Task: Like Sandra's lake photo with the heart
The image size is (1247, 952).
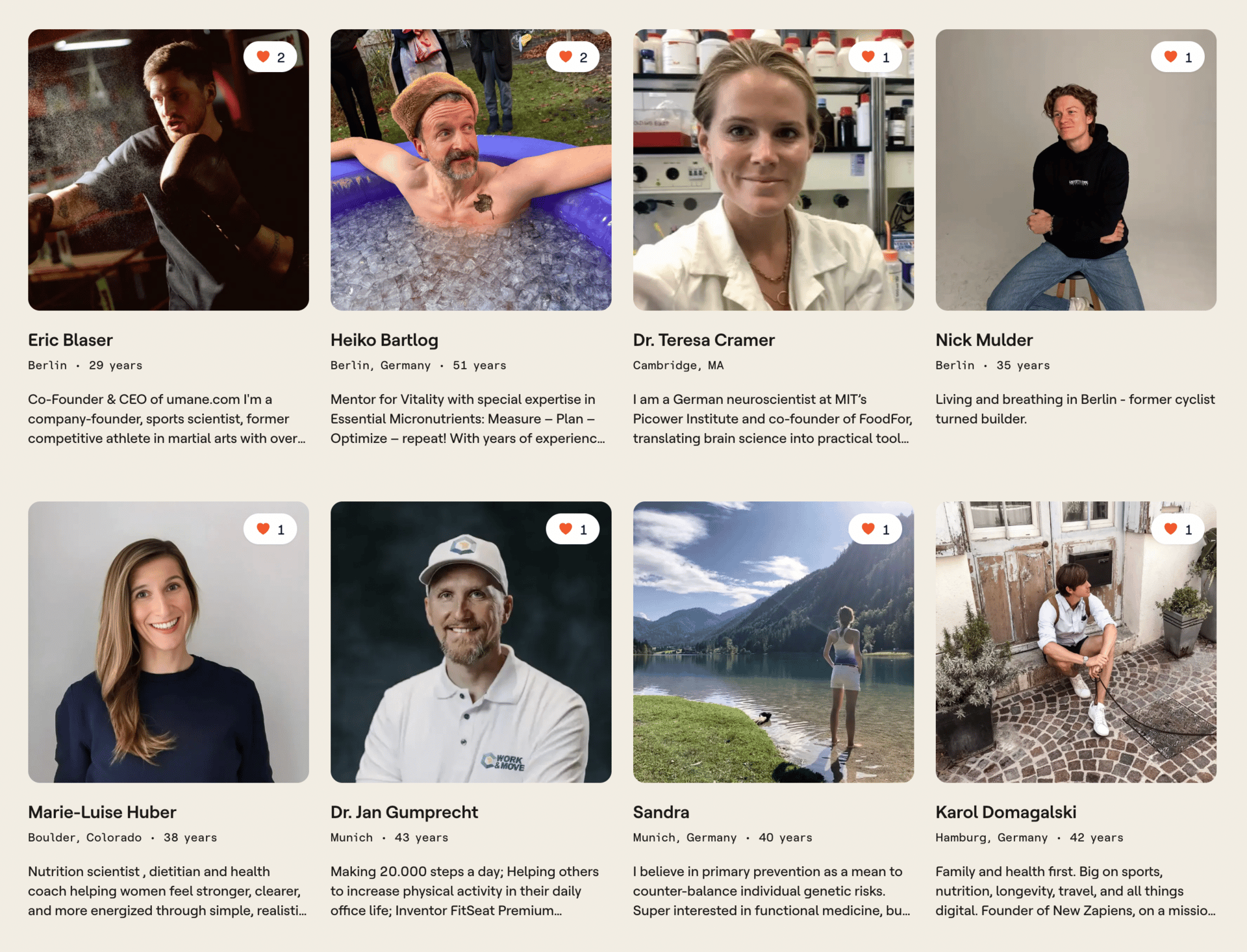Action: 875,529
